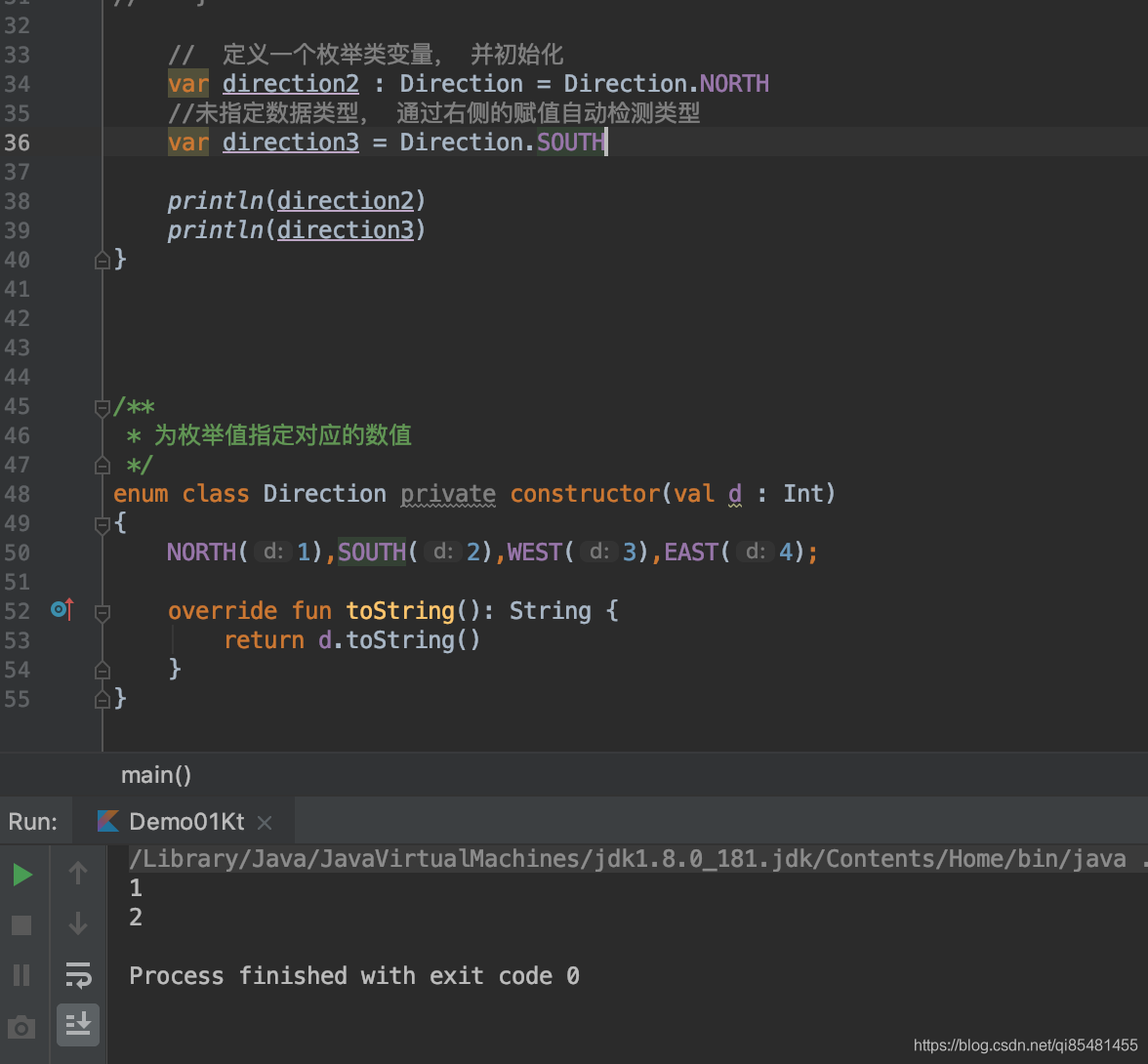Click the comment on line 33
Screen dimensions: 1148x1064
point(366,55)
